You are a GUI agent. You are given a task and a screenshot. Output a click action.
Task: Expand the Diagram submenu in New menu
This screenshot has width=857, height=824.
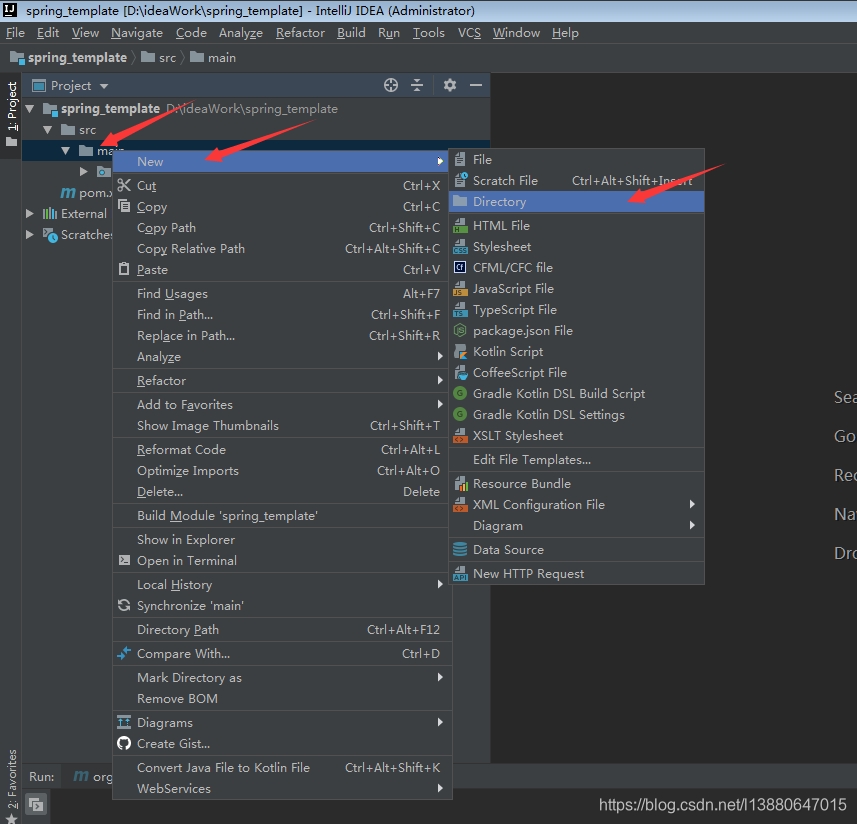click(692, 525)
